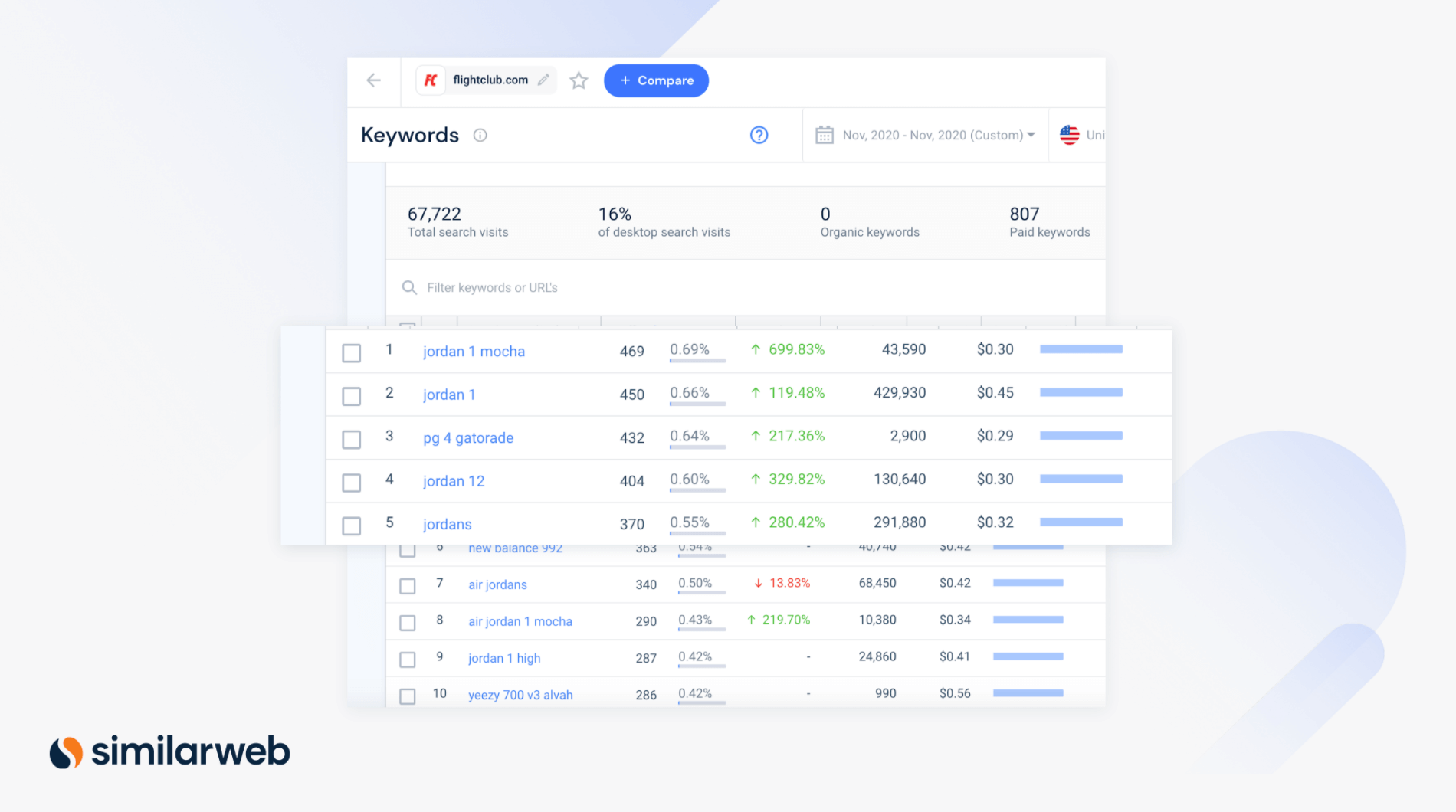The image size is (1456, 812).
Task: Click the 0.69% traffic share value
Action: (690, 349)
